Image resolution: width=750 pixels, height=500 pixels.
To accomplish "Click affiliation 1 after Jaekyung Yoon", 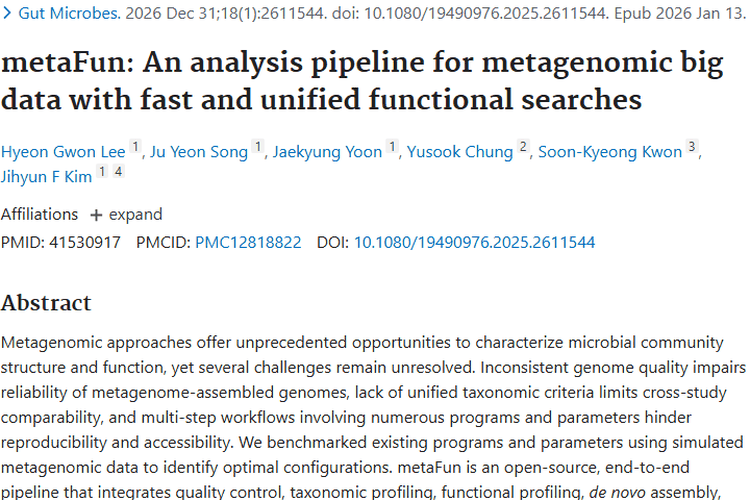I will click(x=392, y=148).
